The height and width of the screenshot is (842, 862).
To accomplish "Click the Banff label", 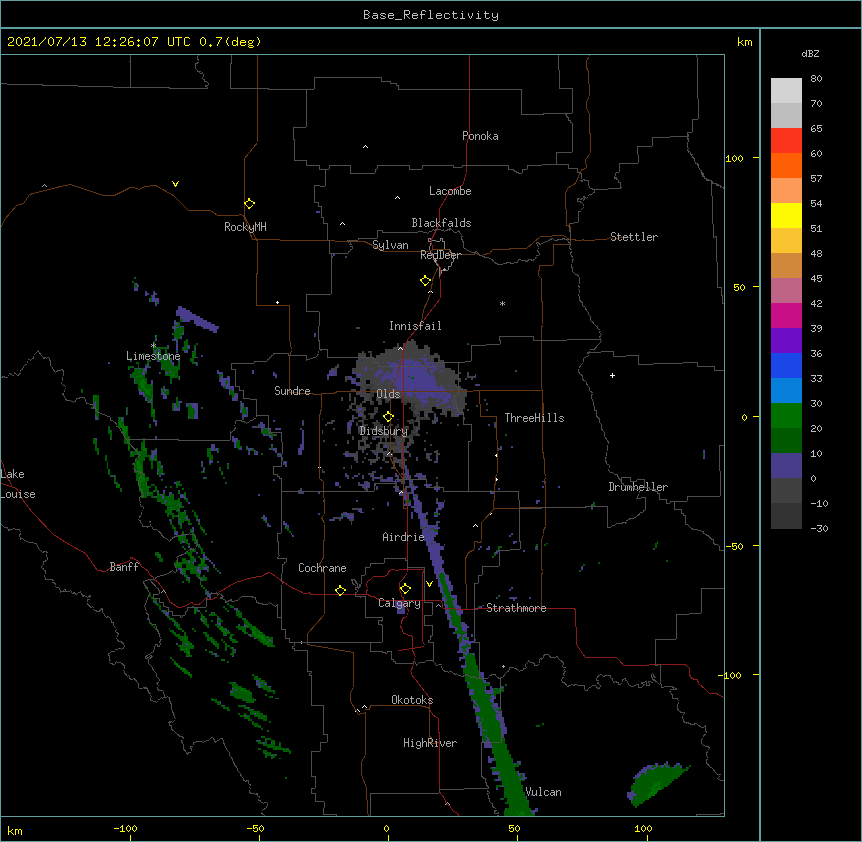I will point(124,567).
